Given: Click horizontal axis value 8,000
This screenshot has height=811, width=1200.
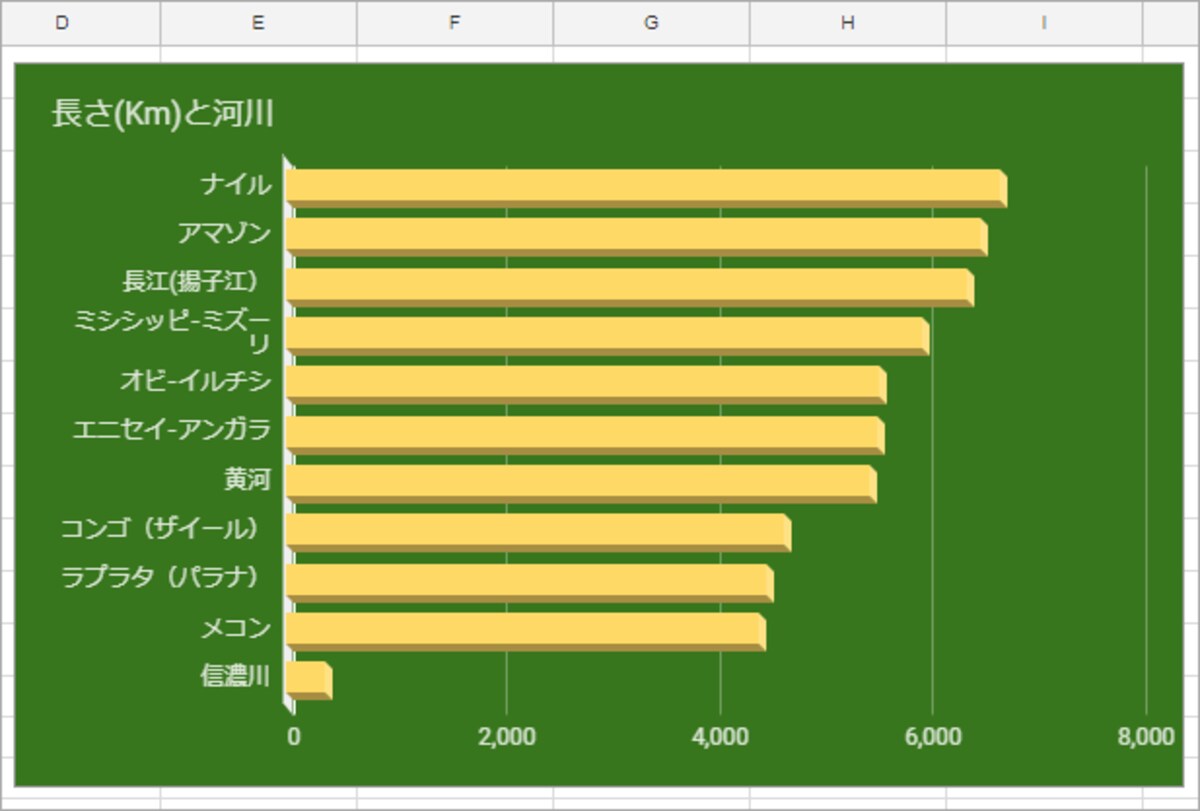Looking at the screenshot, I should (x=1146, y=737).
